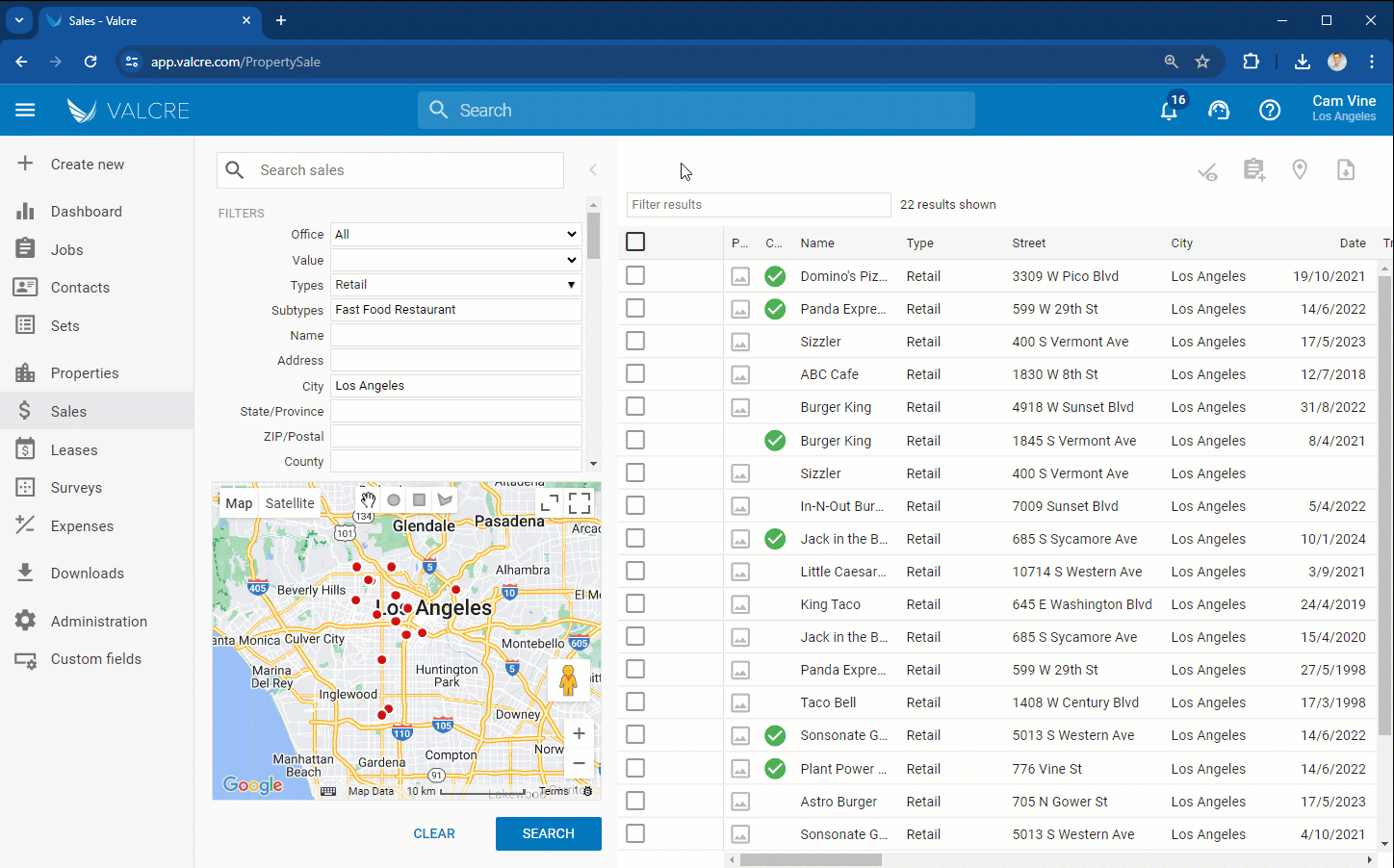1394x868 pixels.
Task: Open the hamburger navigation menu
Action: 25,111
